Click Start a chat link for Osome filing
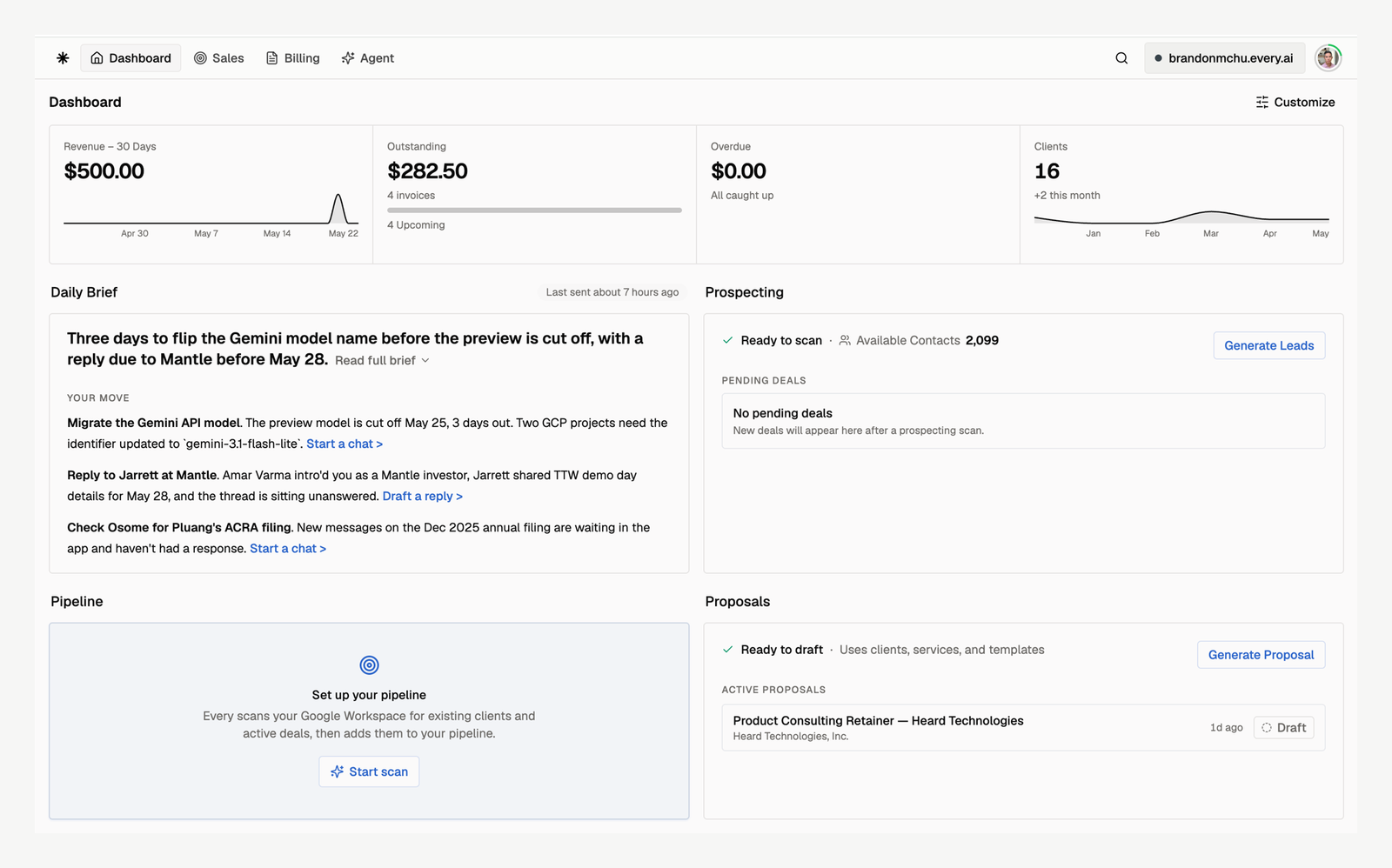The height and width of the screenshot is (868, 1392). click(x=288, y=548)
